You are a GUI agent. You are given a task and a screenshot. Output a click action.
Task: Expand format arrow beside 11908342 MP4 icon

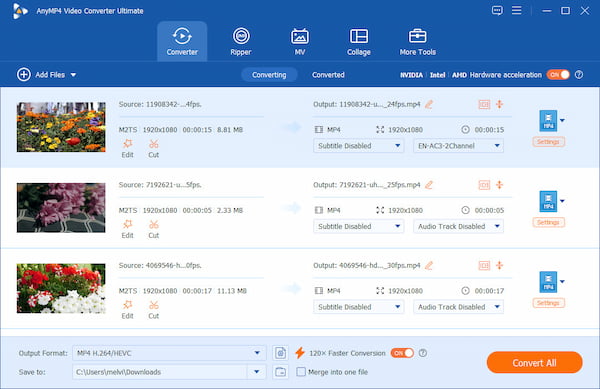562,120
